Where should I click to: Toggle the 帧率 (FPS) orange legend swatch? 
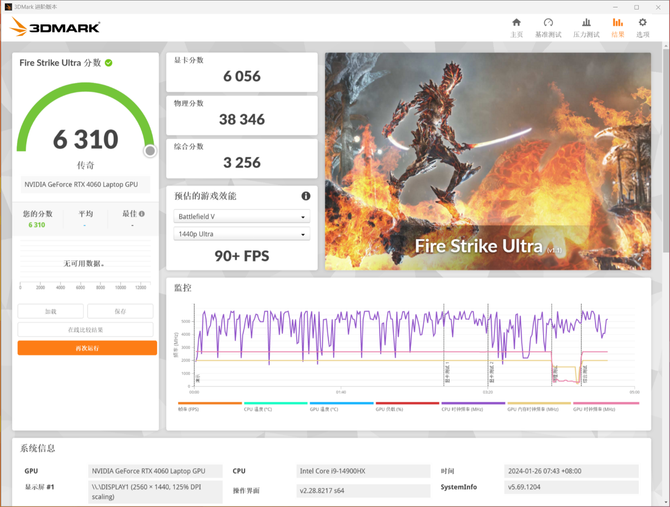210,403
